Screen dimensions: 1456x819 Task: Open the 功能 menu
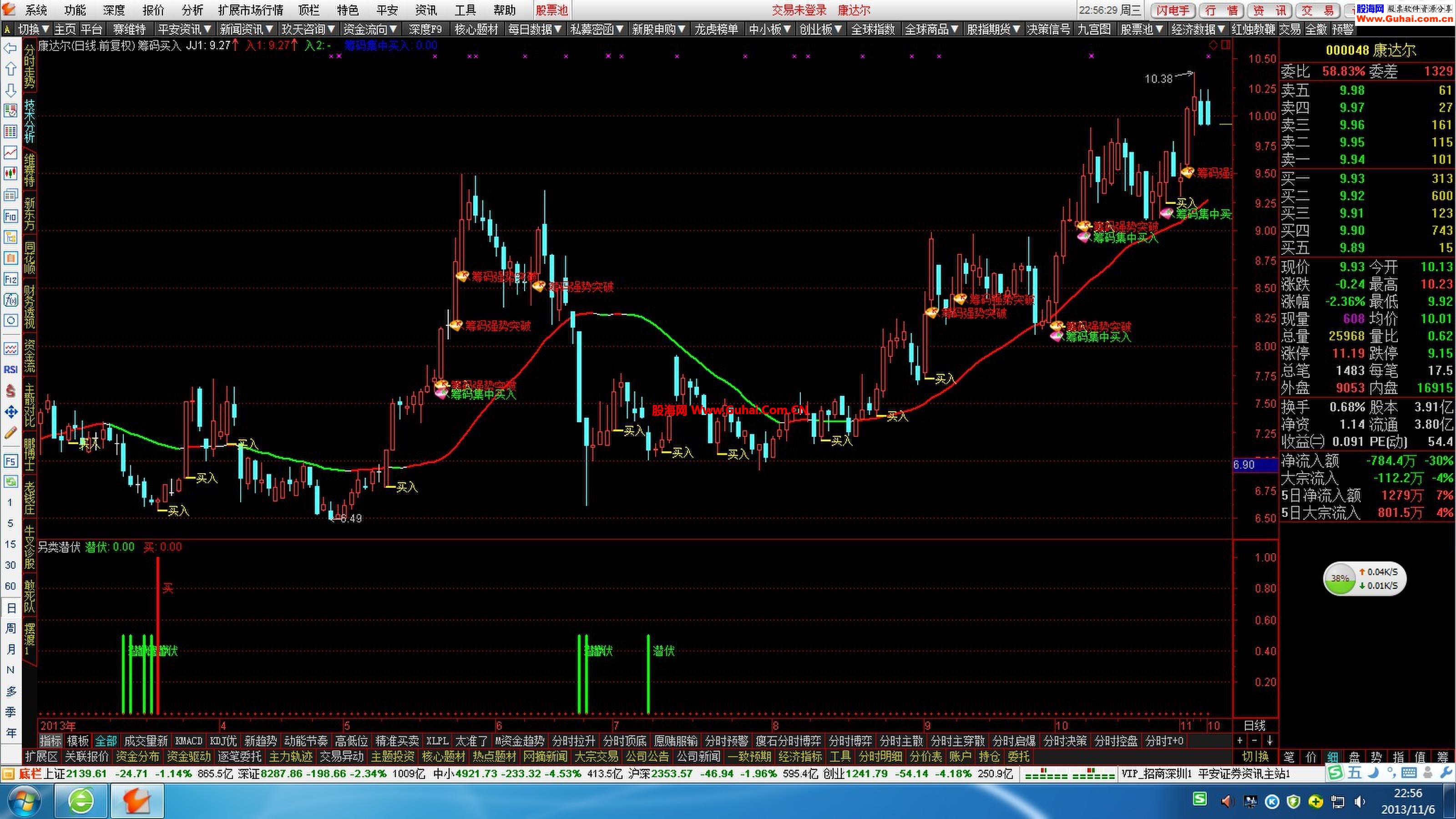tap(75, 10)
